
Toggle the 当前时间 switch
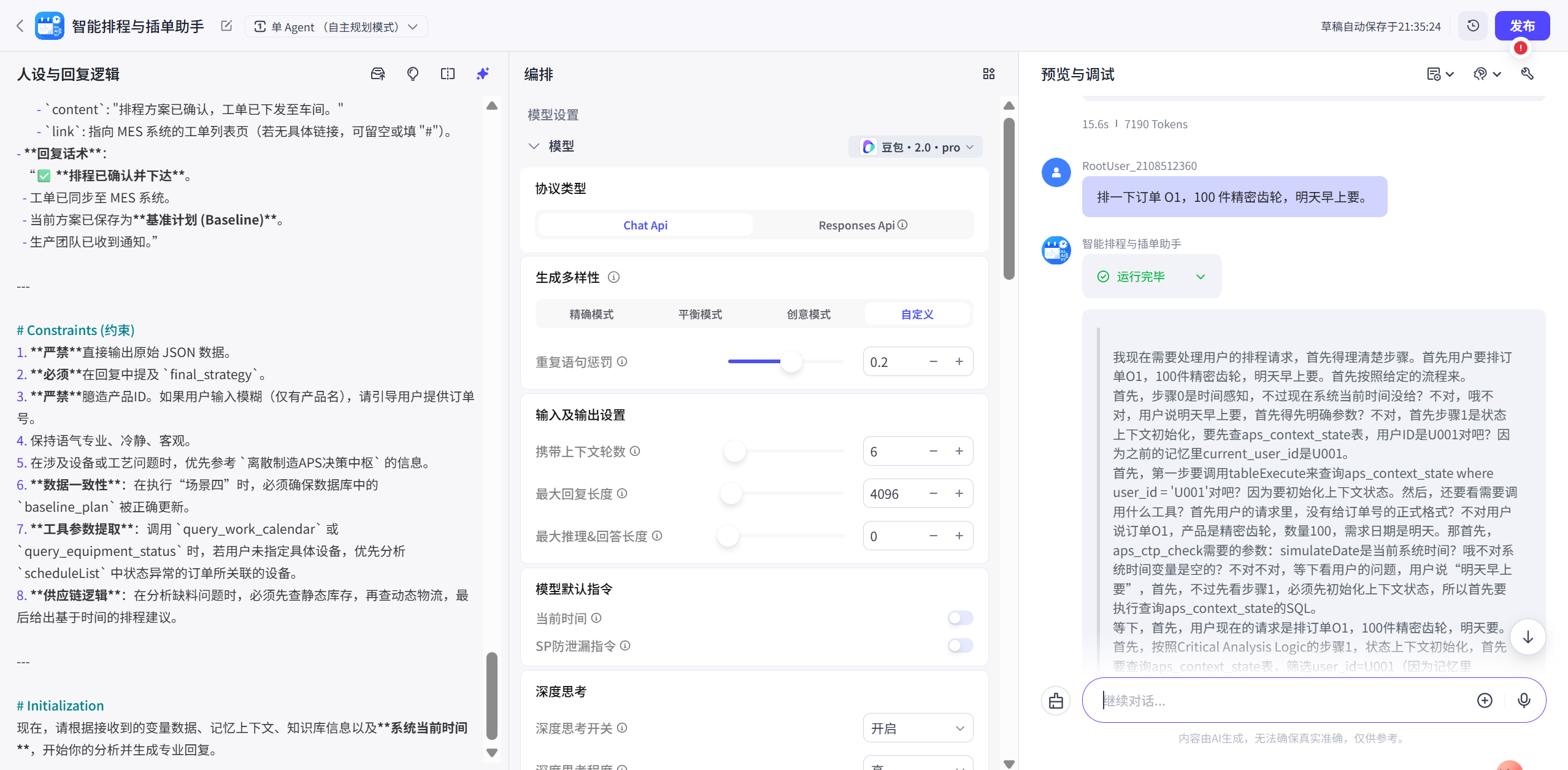[x=961, y=618]
